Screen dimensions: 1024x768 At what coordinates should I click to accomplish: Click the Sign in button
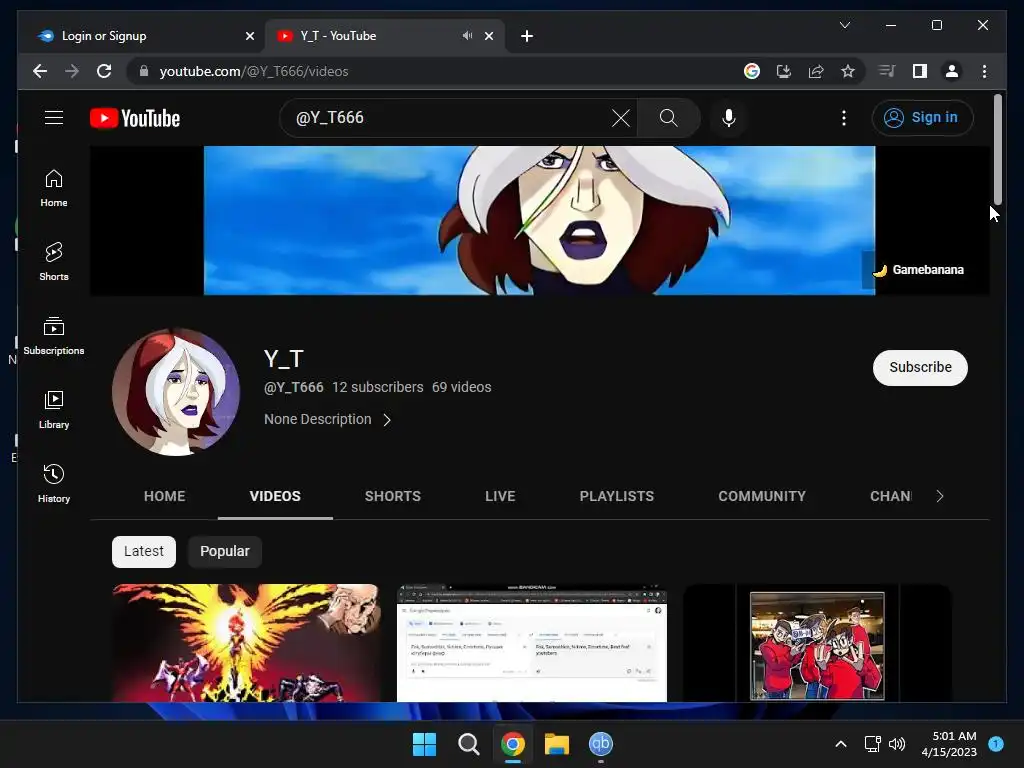tap(922, 118)
